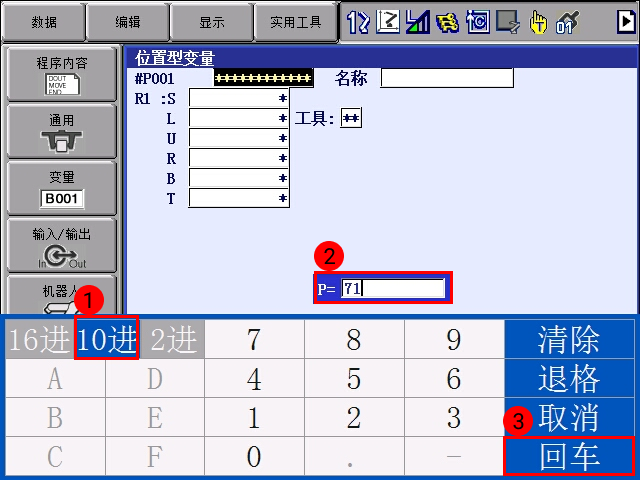640x480 pixels.
Task: Click the robot coordinate system icon
Action: pyautogui.click(x=388, y=22)
